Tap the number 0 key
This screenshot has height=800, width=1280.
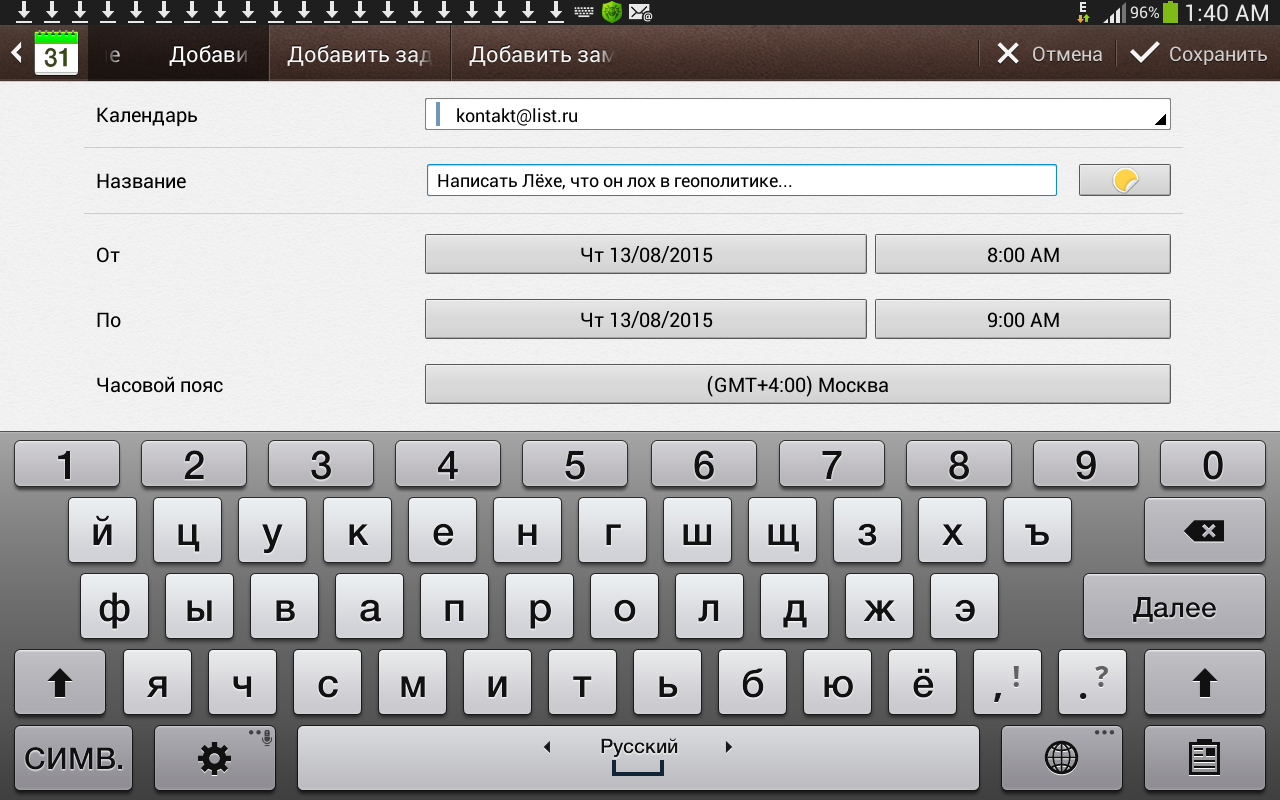click(1212, 464)
